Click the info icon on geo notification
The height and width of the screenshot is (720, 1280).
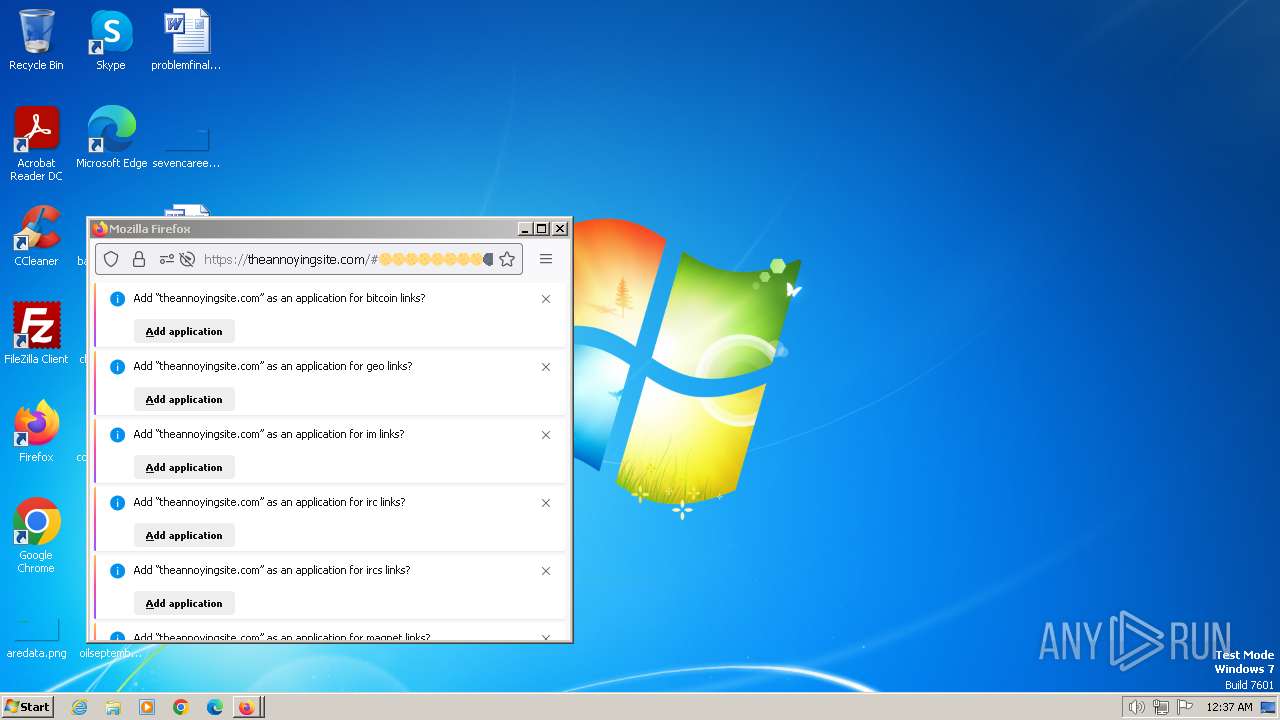(117, 367)
